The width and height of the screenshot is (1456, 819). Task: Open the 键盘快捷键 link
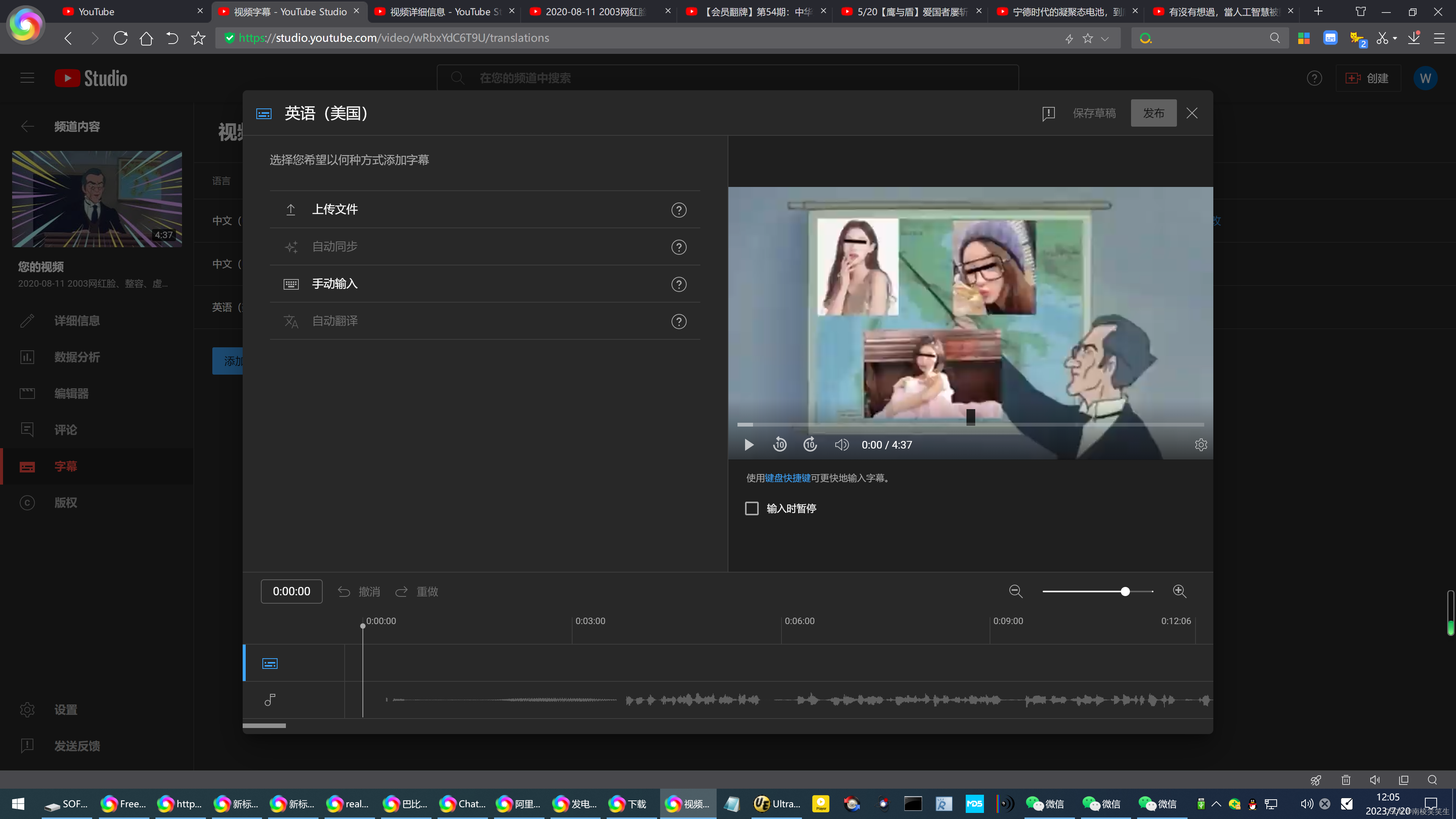pos(788,478)
